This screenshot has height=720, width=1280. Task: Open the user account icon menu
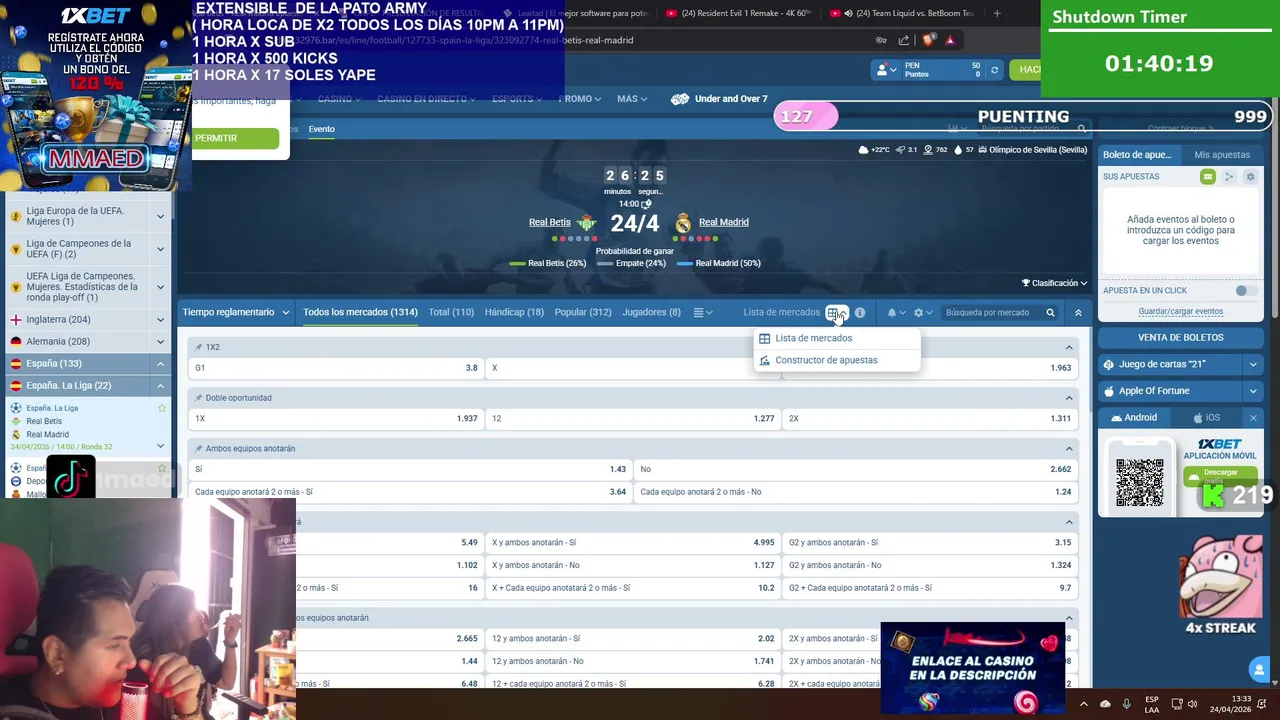point(885,70)
